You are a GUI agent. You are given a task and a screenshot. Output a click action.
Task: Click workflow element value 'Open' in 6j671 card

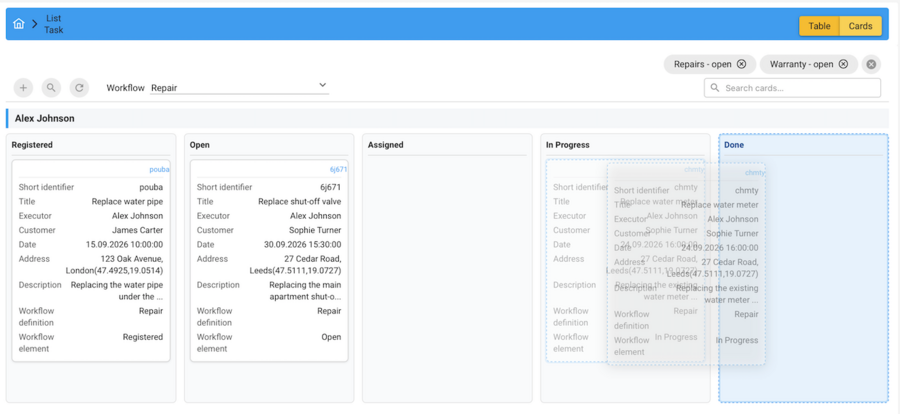coord(331,337)
